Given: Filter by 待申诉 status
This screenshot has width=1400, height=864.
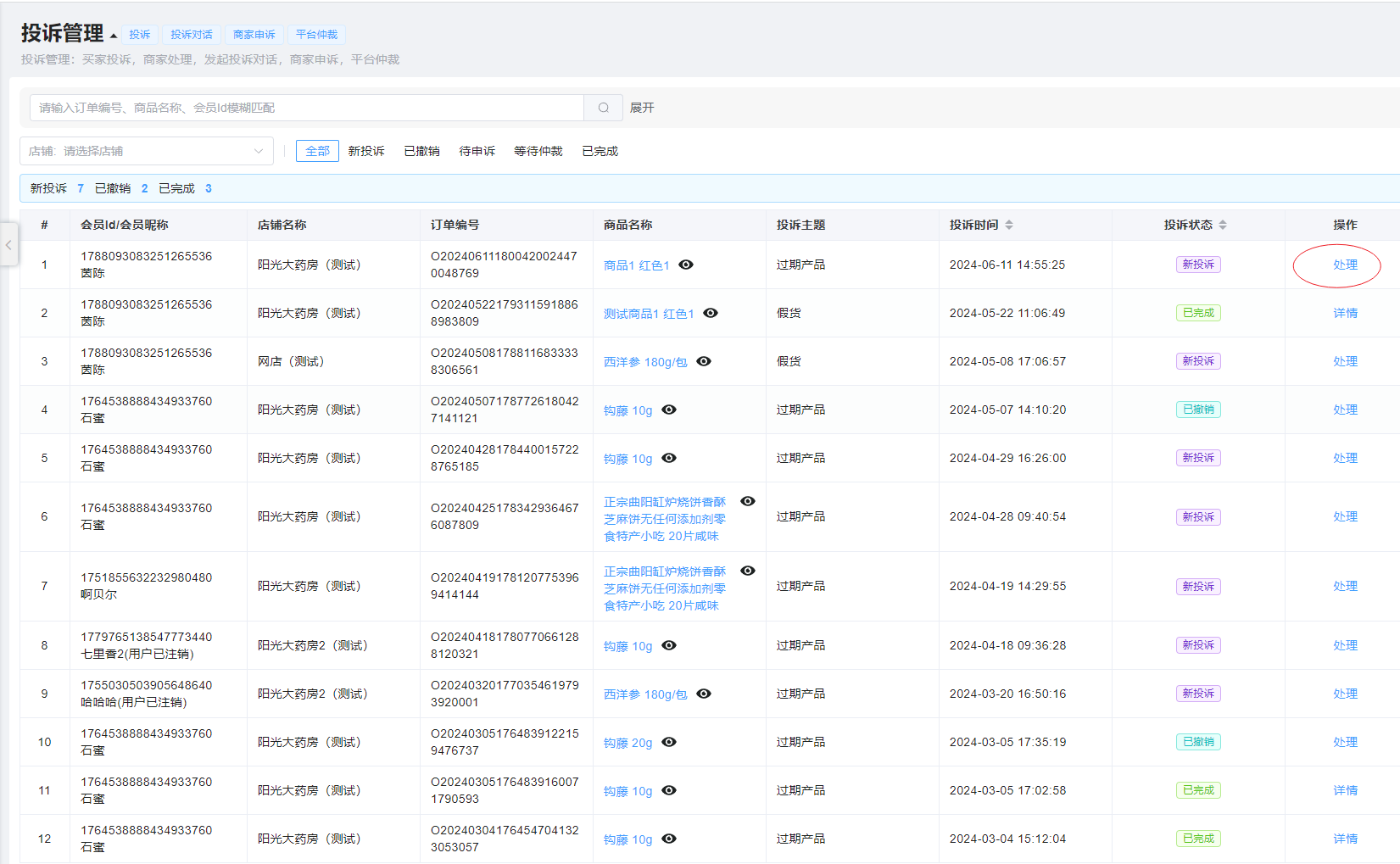Looking at the screenshot, I should tap(477, 151).
